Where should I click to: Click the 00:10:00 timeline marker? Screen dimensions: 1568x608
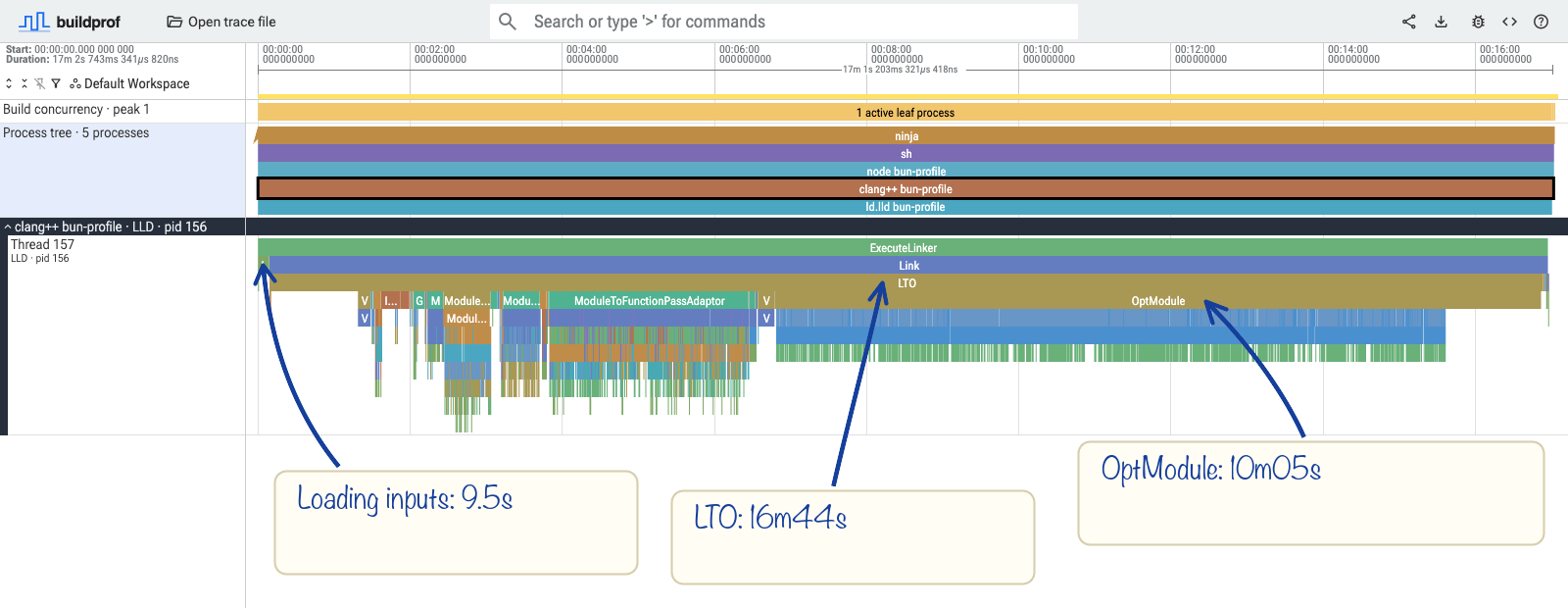(1049, 54)
